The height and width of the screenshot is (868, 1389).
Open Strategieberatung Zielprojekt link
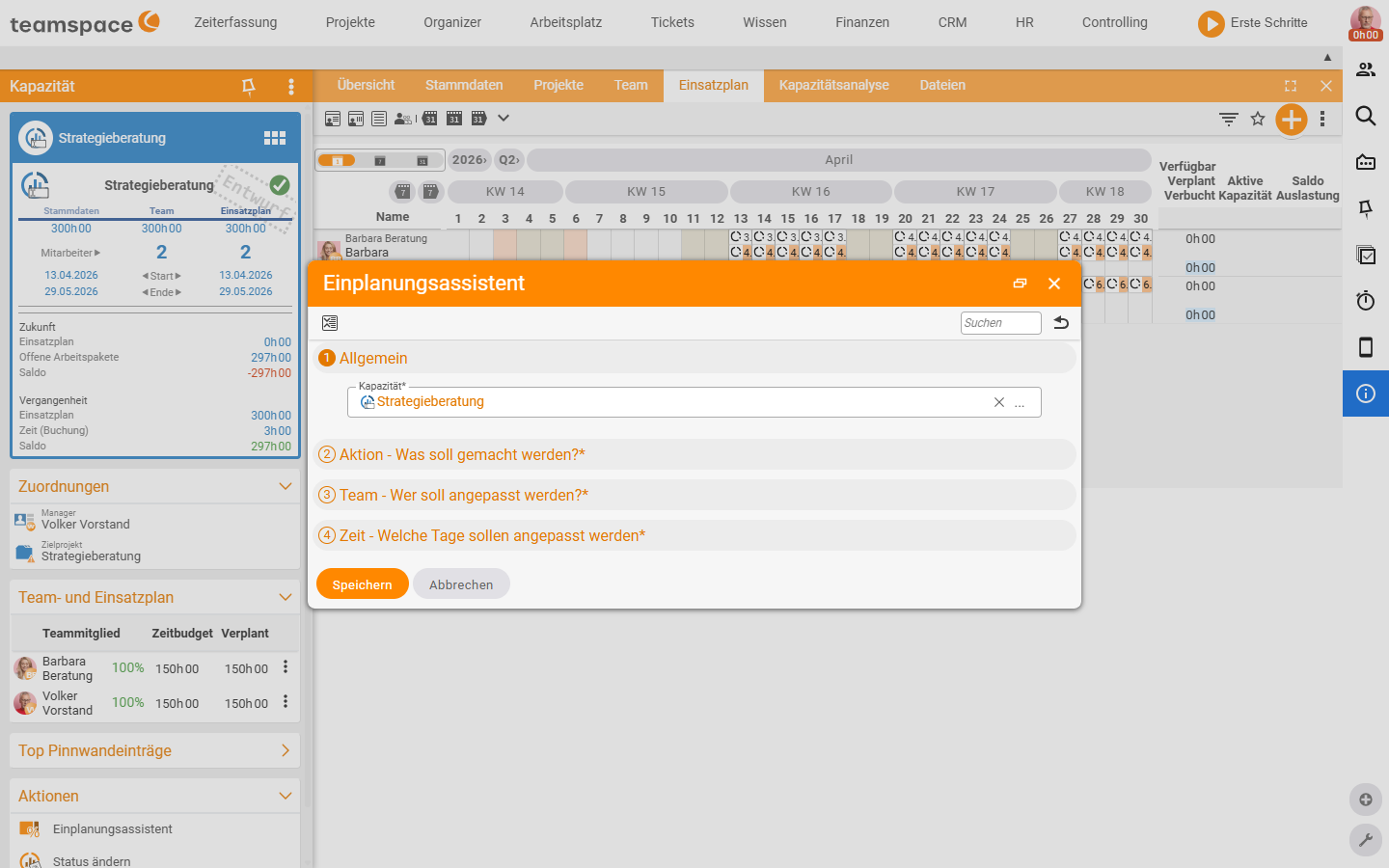[x=91, y=556]
